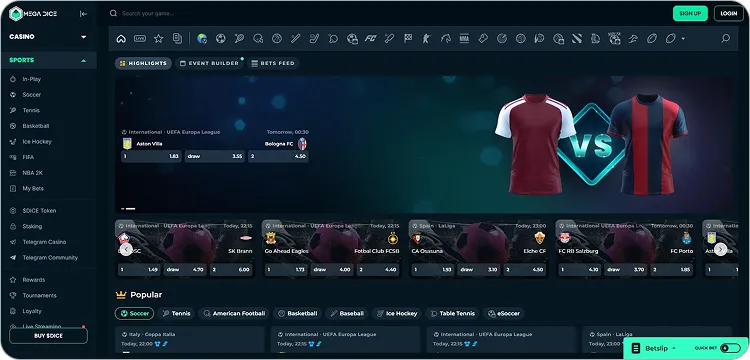Screen dimensions: 750x360
Task: Open favorites star icon in sports toolbar
Action: [158, 39]
